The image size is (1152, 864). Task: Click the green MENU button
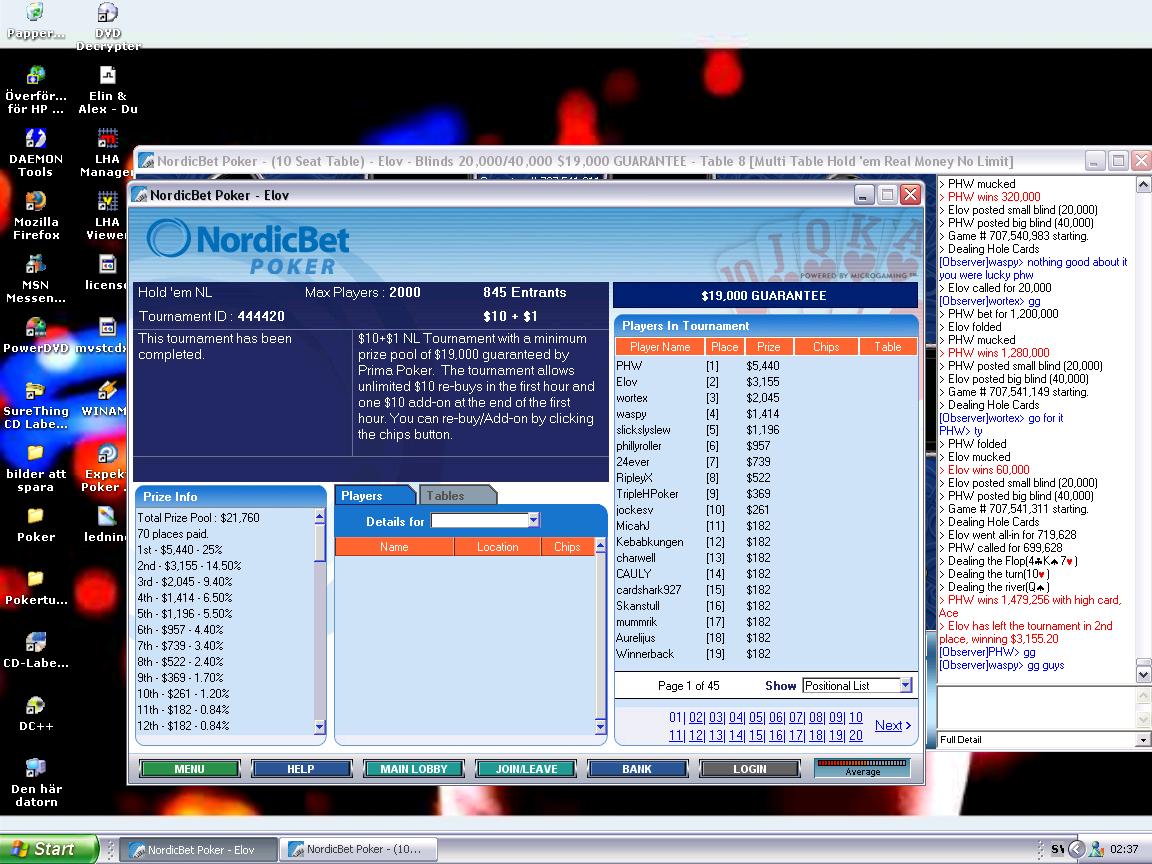[x=190, y=768]
